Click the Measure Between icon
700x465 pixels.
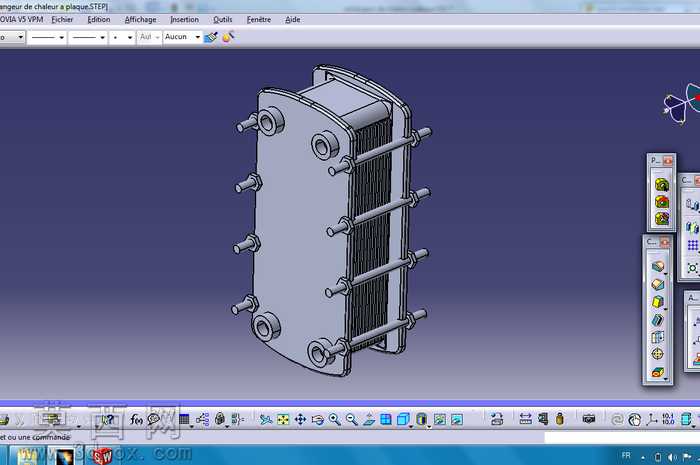[x=525, y=419]
